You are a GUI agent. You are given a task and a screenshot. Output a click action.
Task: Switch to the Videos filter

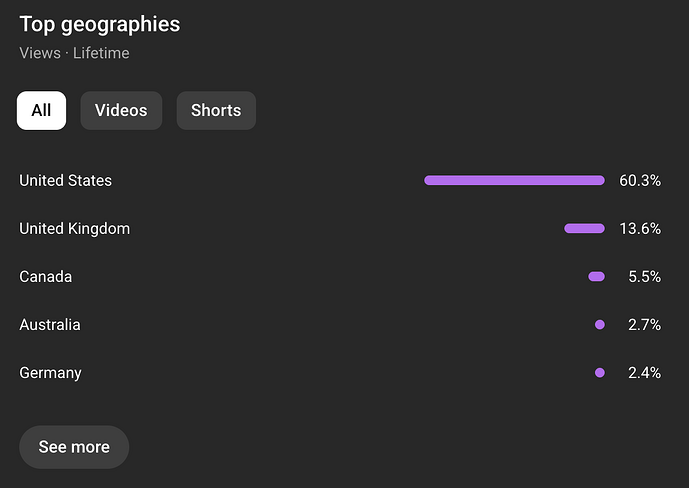(121, 111)
